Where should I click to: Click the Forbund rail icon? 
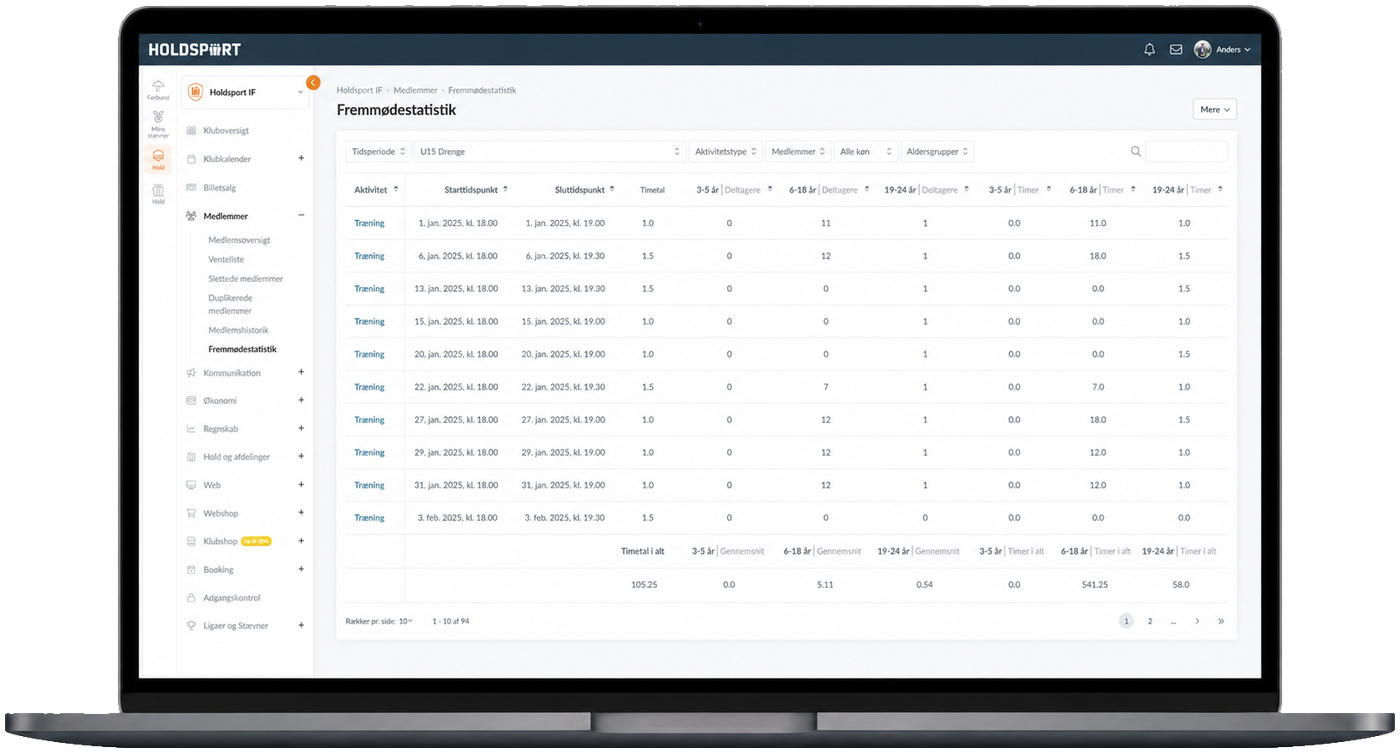pyautogui.click(x=158, y=90)
